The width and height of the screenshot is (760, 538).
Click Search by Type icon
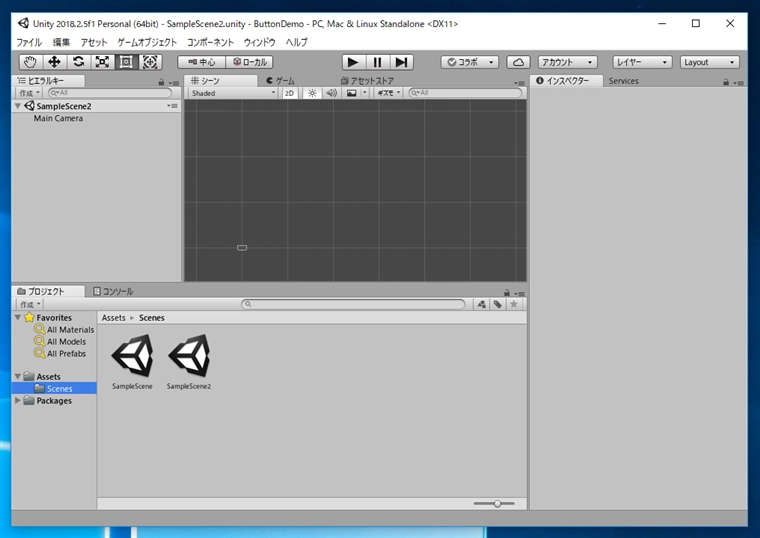[481, 304]
